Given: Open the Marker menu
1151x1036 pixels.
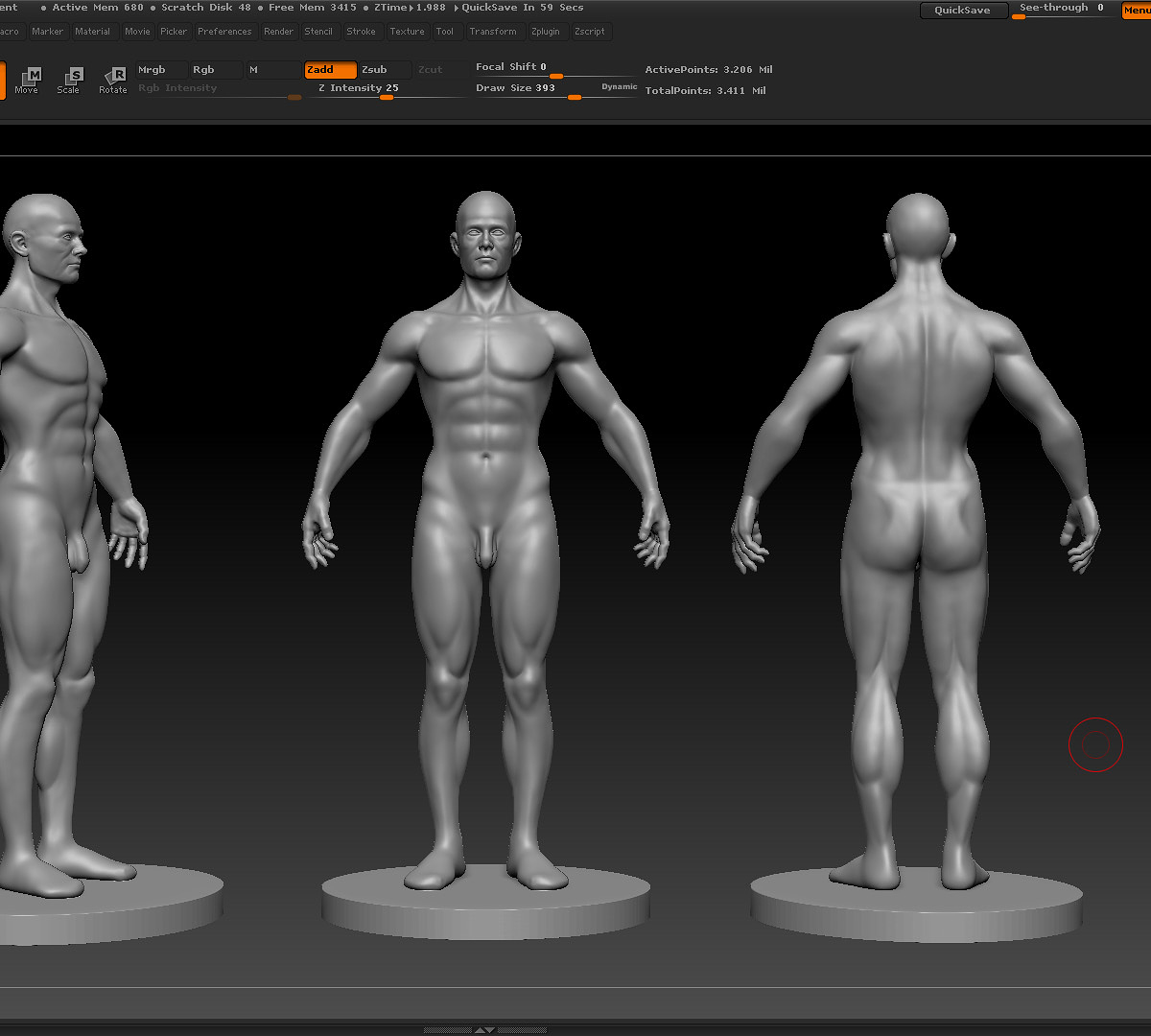Looking at the screenshot, I should (x=47, y=32).
